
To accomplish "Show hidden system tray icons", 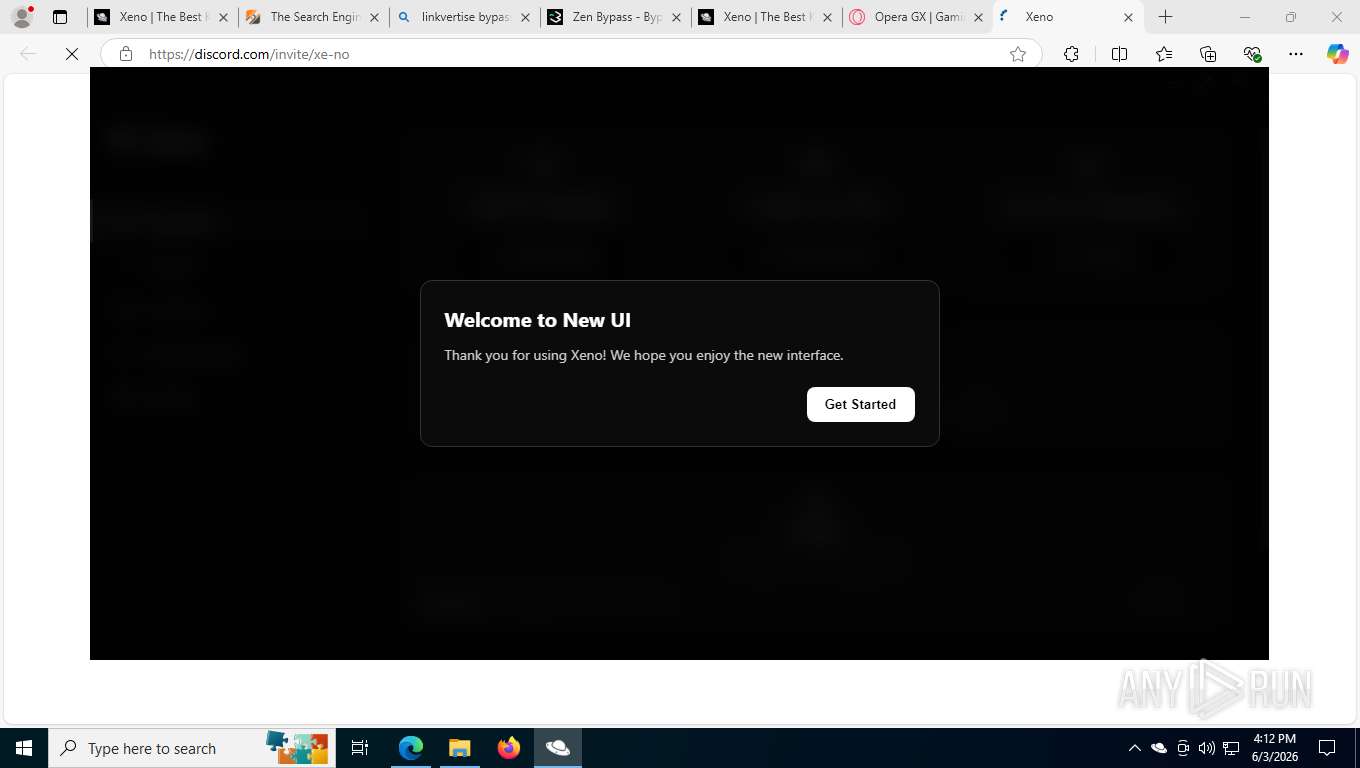I will click(x=1134, y=748).
